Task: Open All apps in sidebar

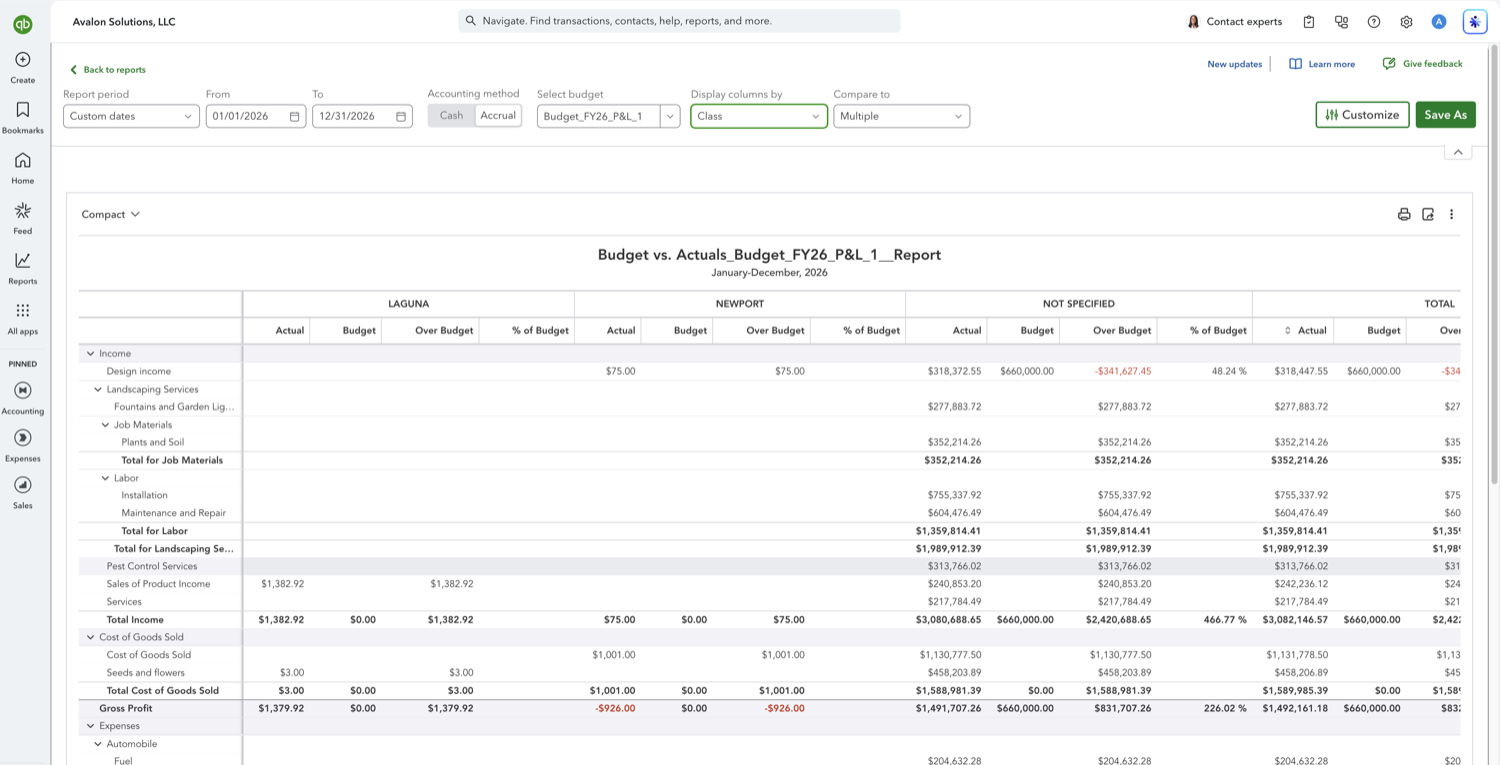Action: 23,318
